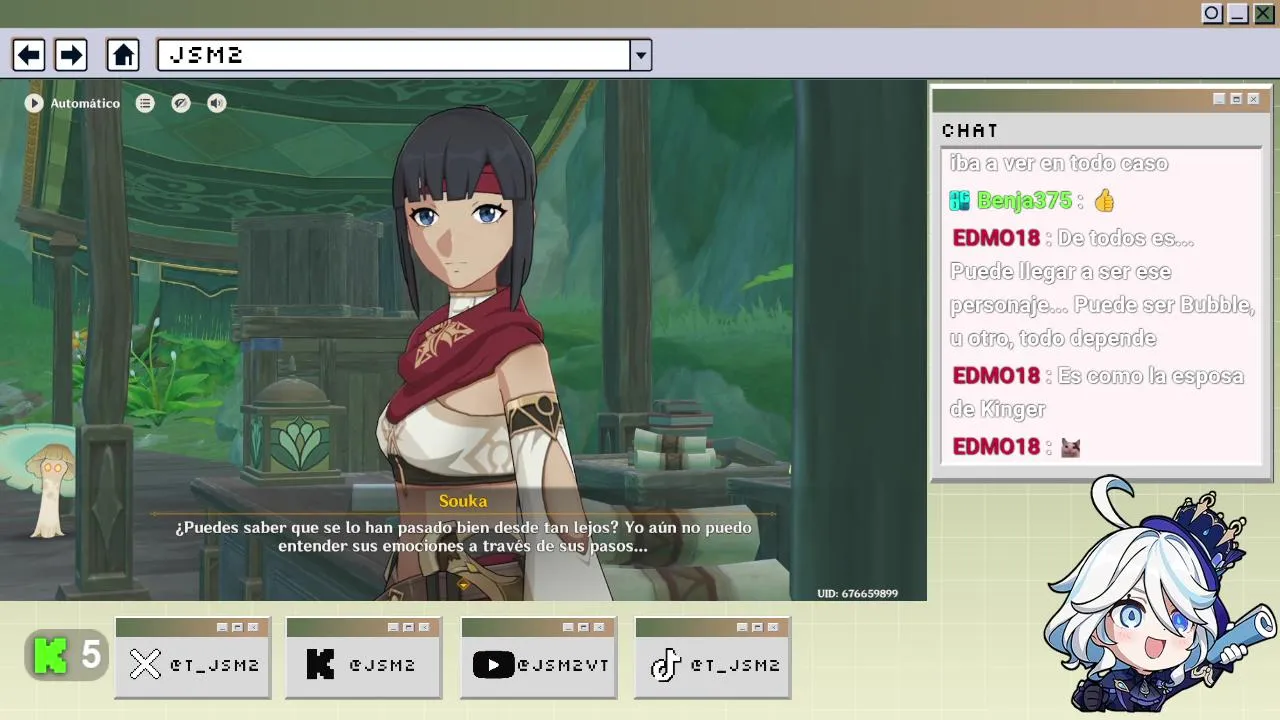
Task: Click inside the JSM2 address field
Action: [393, 55]
